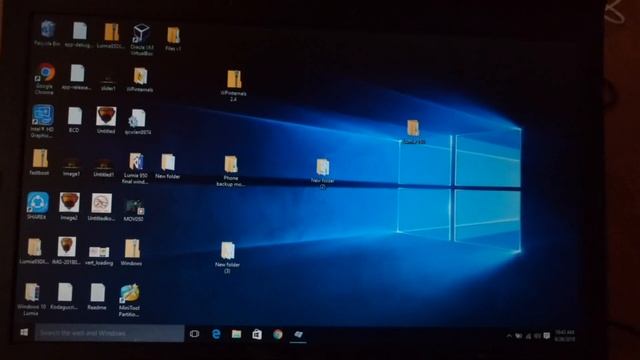Expand the hidden system tray icons chevron

tap(509, 336)
